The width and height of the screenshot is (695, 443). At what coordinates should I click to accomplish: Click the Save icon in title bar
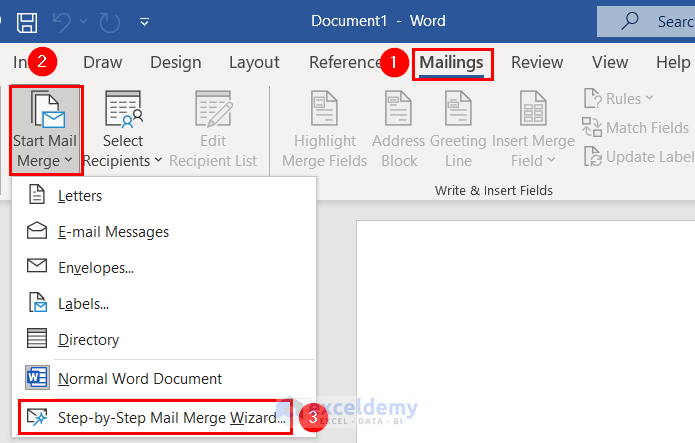tap(27, 22)
